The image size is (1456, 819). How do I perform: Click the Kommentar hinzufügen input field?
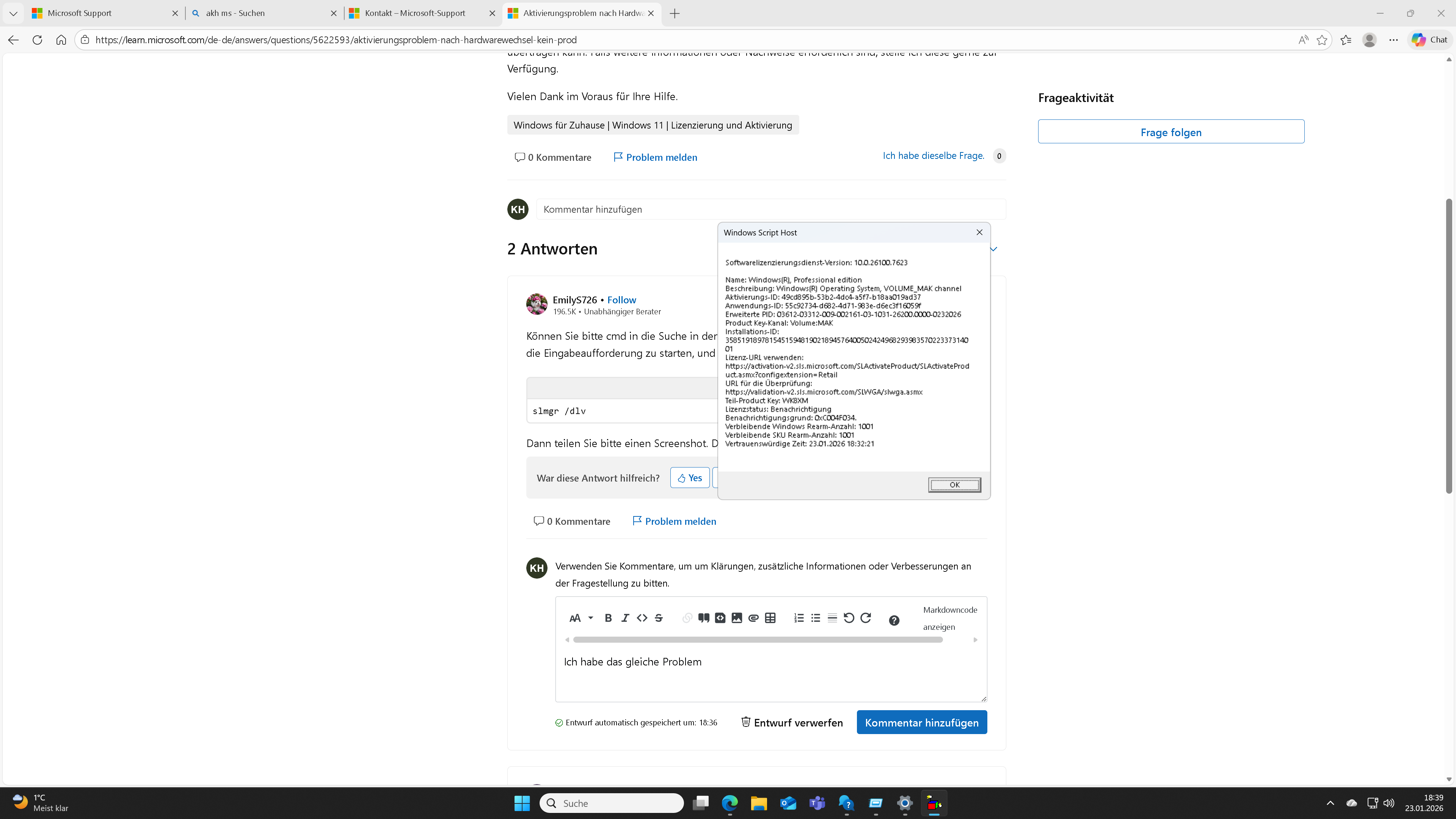click(771, 209)
